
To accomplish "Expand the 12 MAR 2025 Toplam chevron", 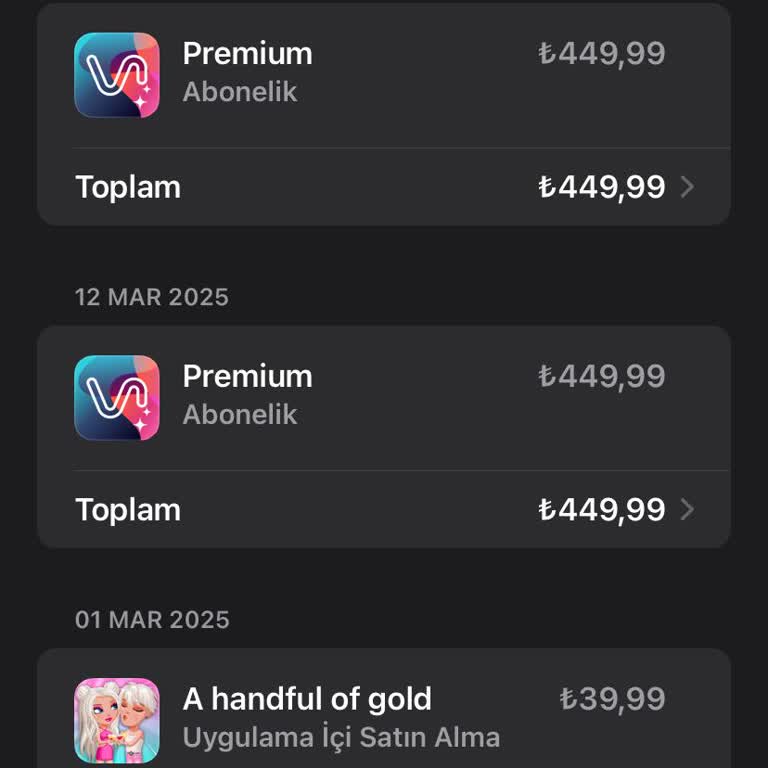I will click(687, 510).
